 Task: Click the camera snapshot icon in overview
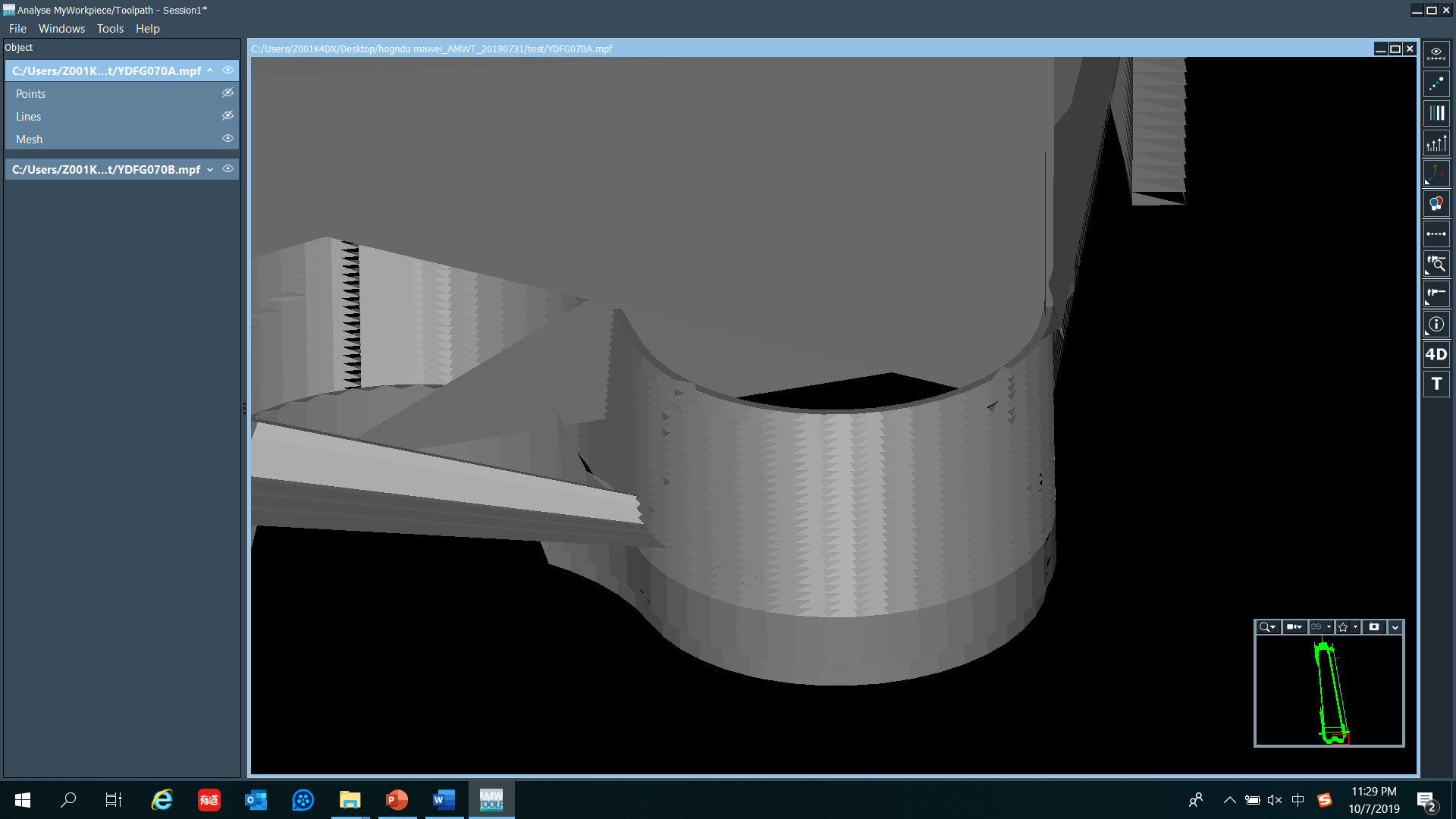[1373, 627]
